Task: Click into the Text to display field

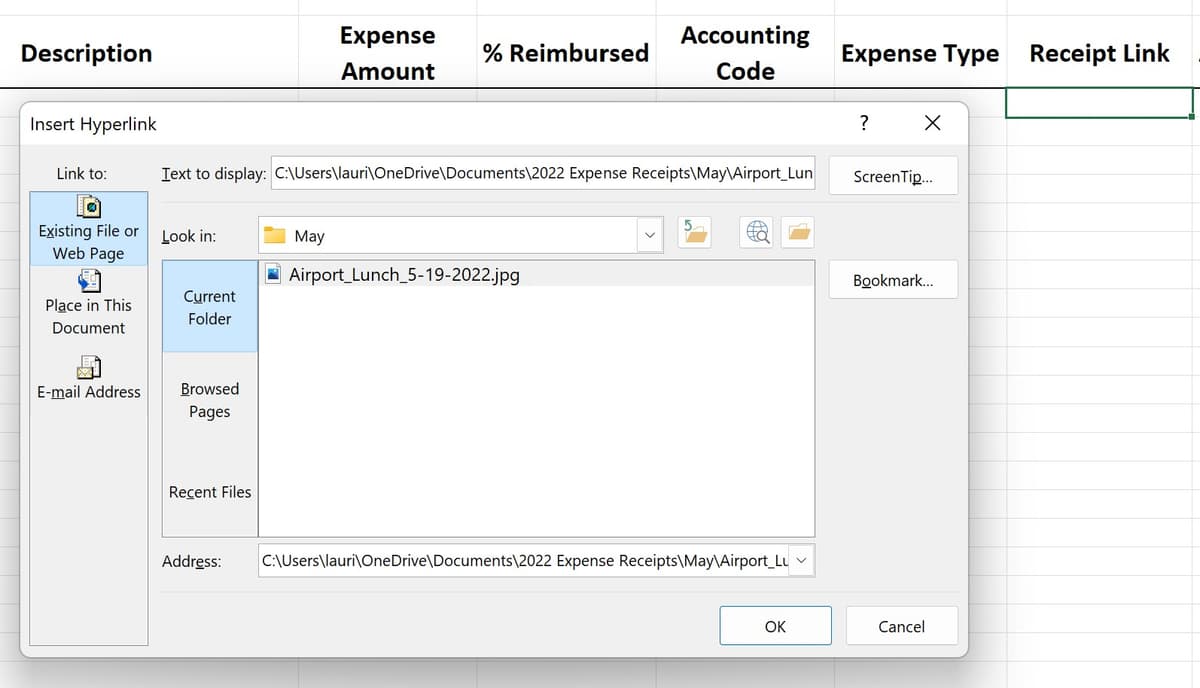Action: (543, 173)
